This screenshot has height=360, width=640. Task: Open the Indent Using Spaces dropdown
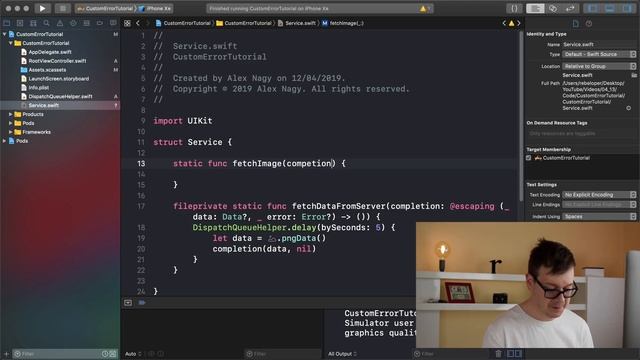coord(599,217)
